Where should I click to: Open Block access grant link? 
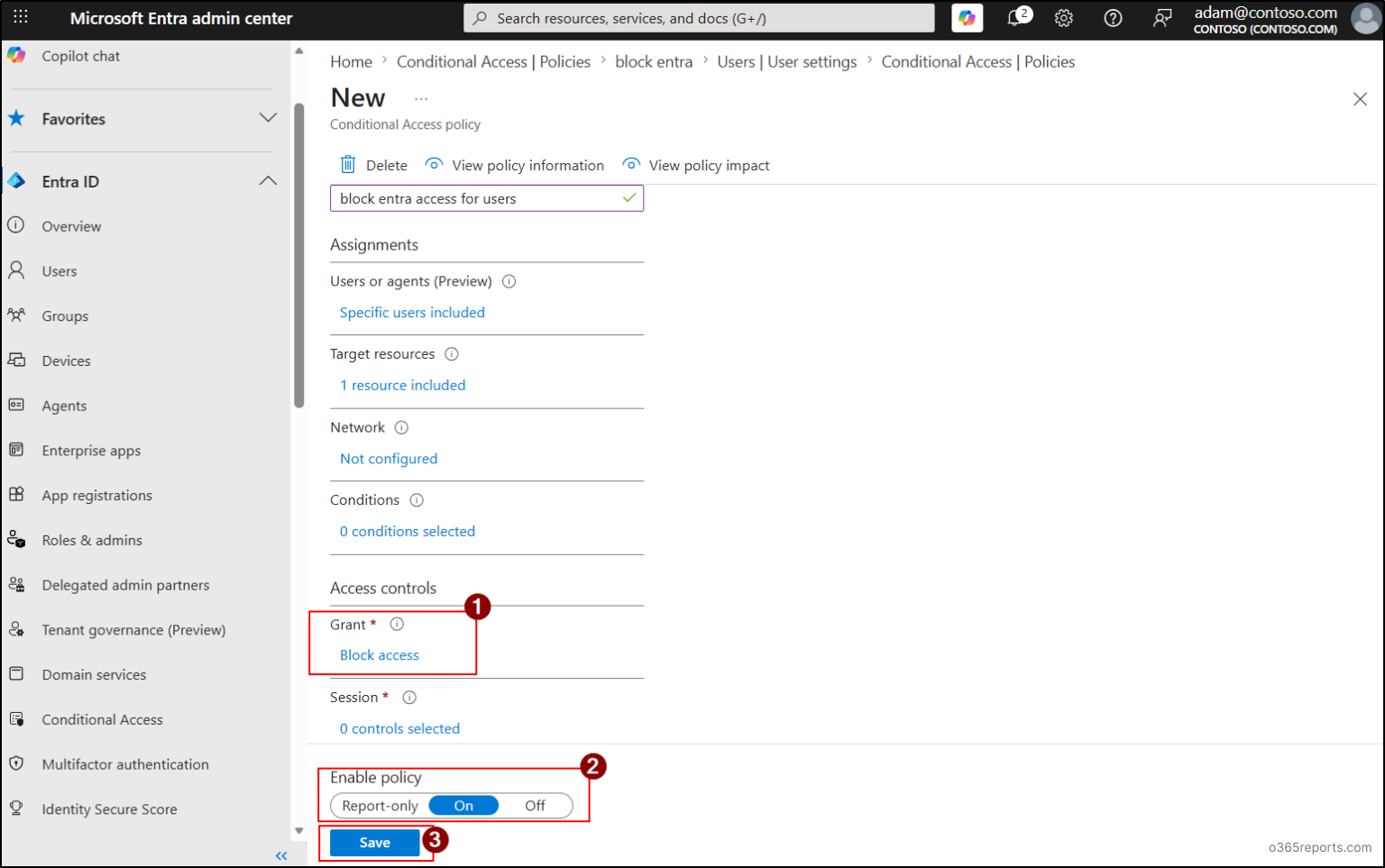(380, 655)
